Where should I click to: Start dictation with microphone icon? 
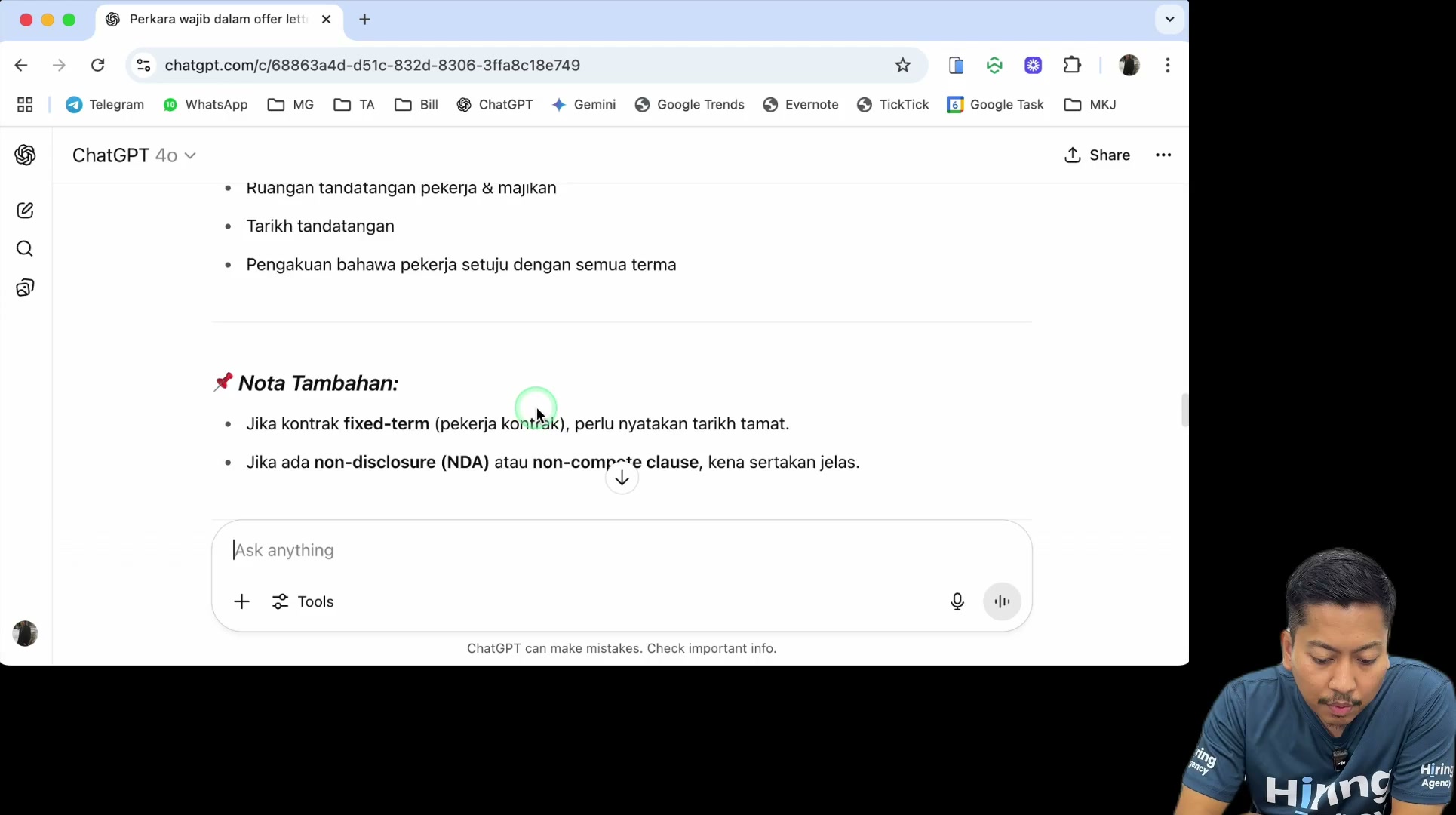pyautogui.click(x=957, y=601)
